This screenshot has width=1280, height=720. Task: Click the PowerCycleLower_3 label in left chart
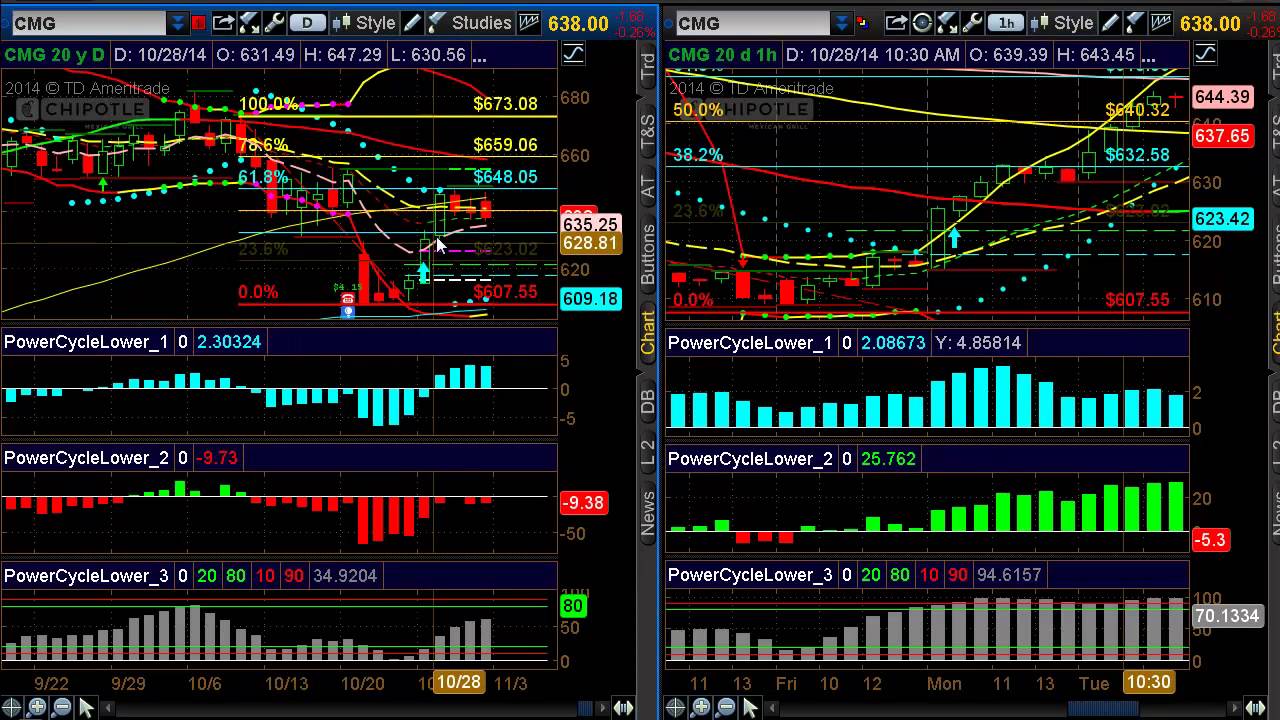coord(86,576)
